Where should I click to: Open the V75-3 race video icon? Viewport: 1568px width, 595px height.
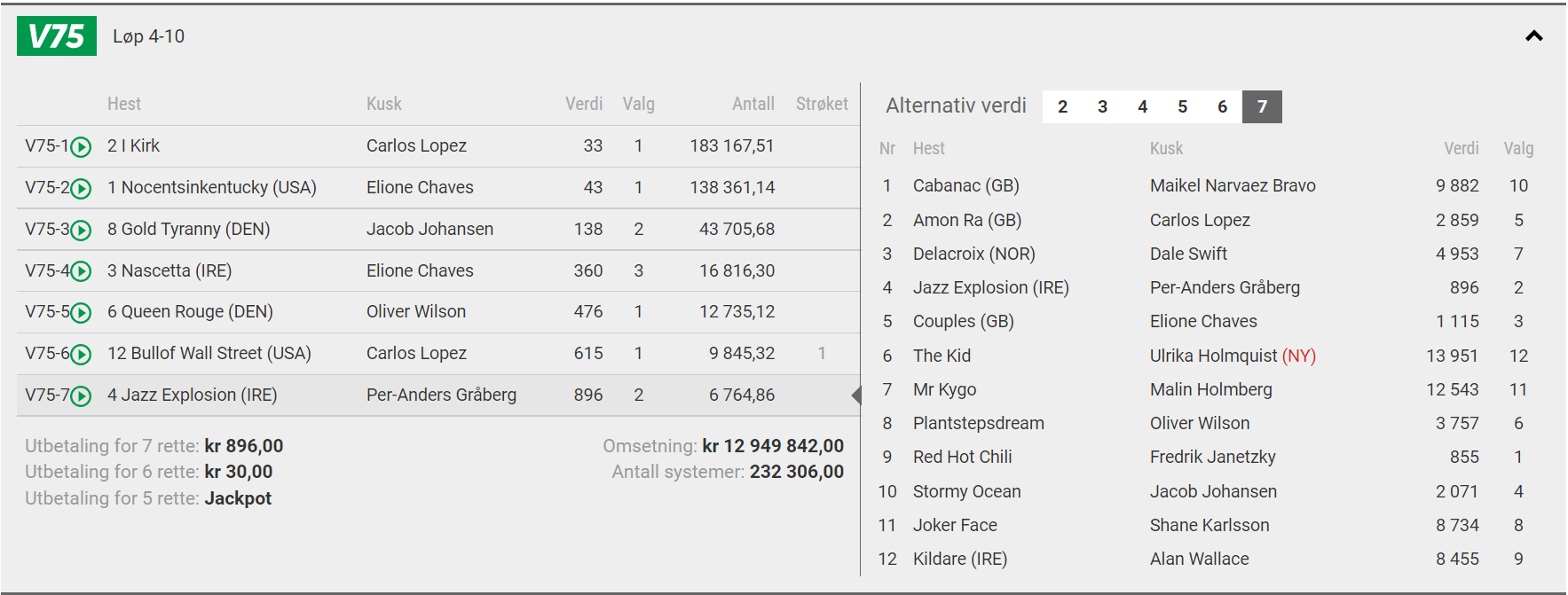(x=81, y=231)
